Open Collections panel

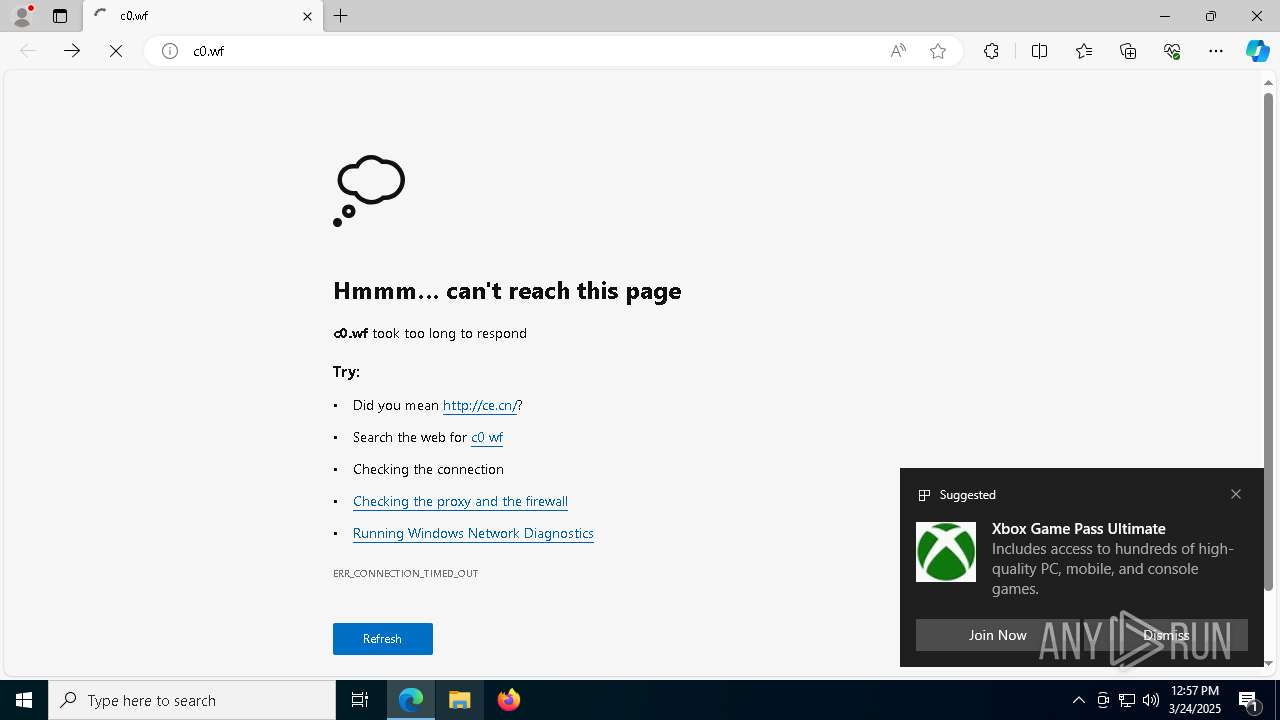click(1128, 51)
